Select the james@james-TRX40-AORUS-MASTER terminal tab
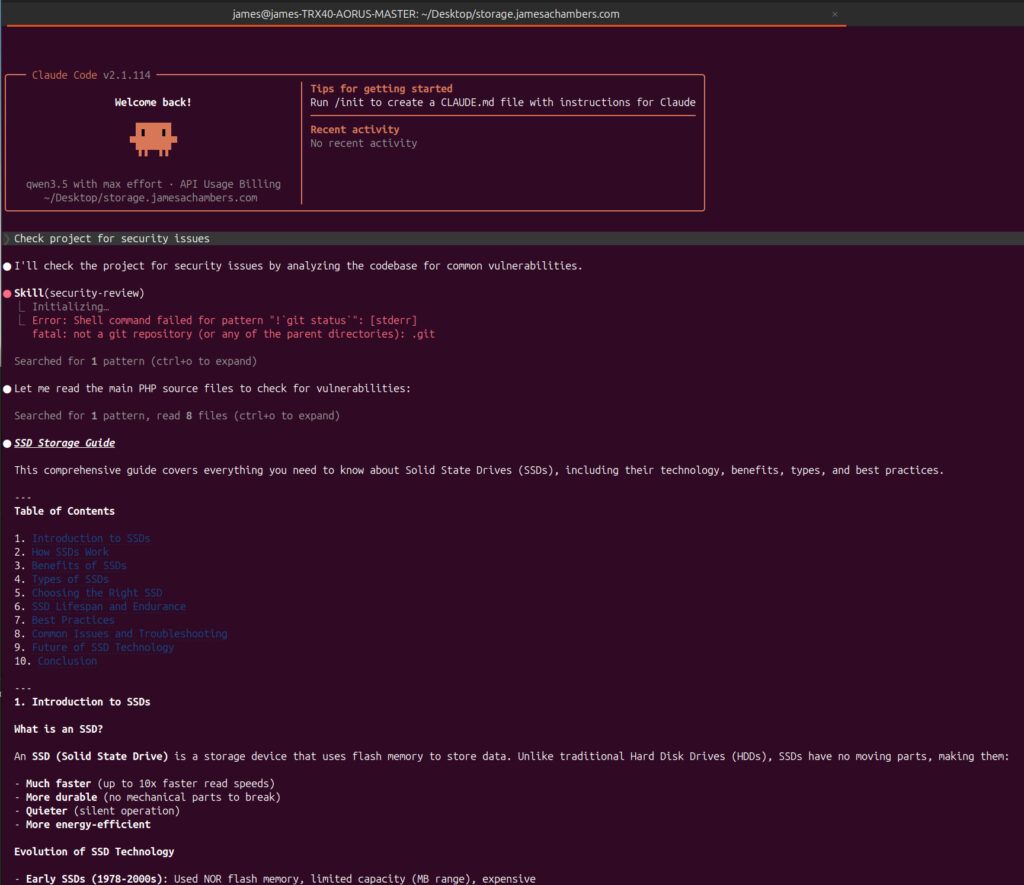 click(425, 14)
